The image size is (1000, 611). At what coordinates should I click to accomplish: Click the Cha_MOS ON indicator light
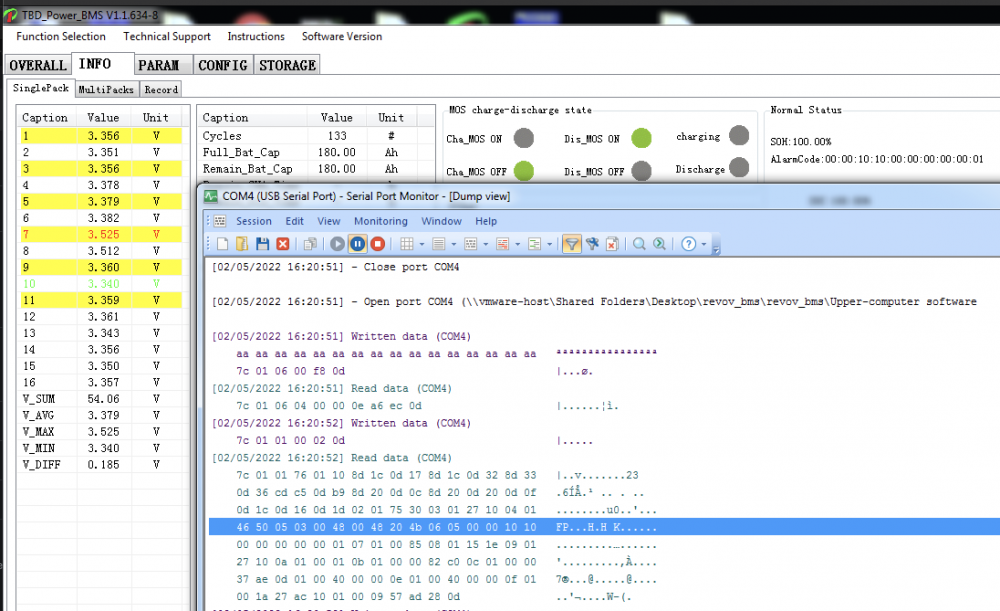tap(524, 138)
